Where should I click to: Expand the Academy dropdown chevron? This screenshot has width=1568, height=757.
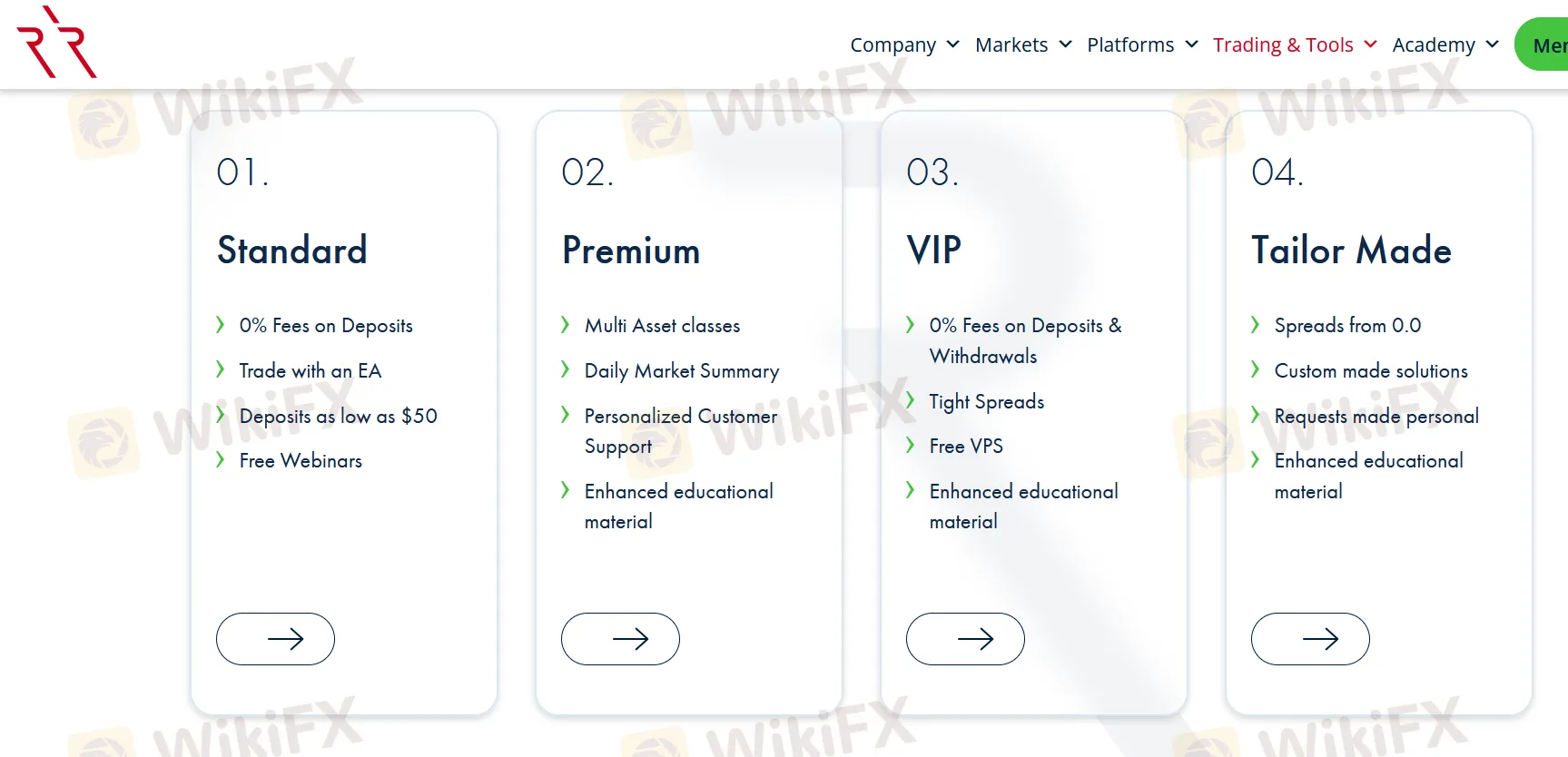pyautogui.click(x=1492, y=44)
